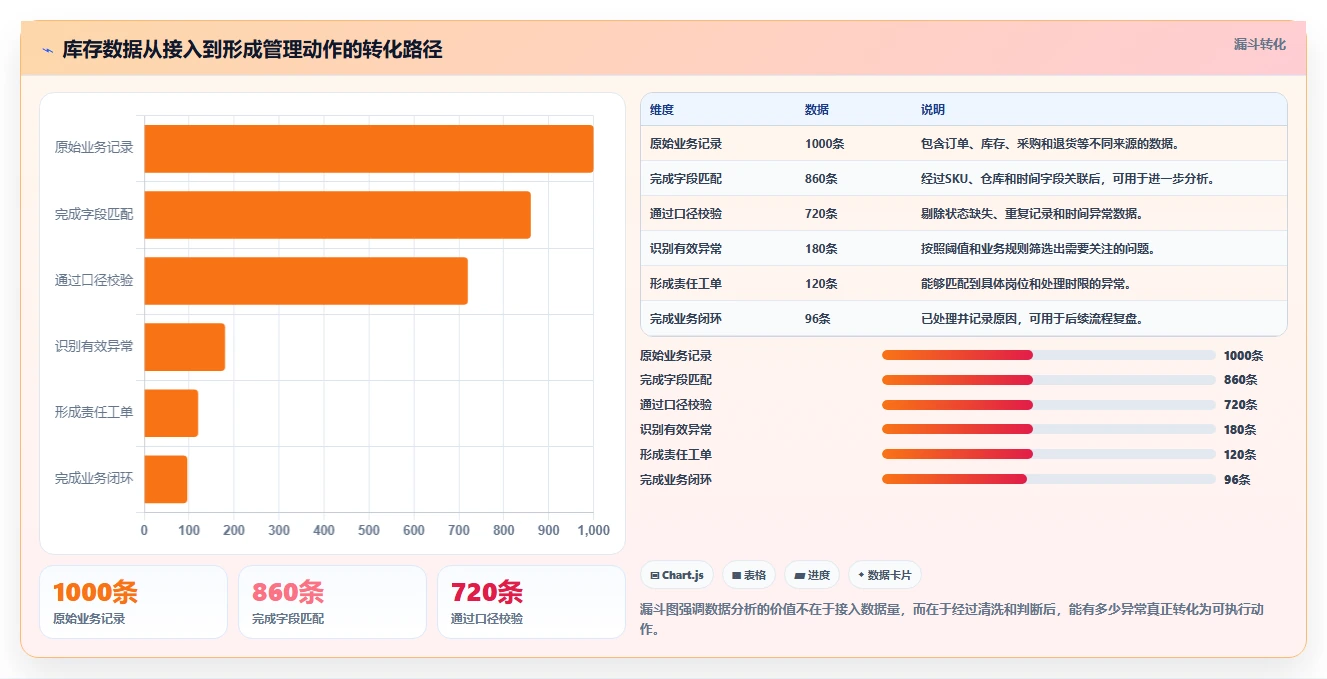Click the 180条 value beside the progress list
This screenshot has height=679, width=1327.
click(1240, 430)
